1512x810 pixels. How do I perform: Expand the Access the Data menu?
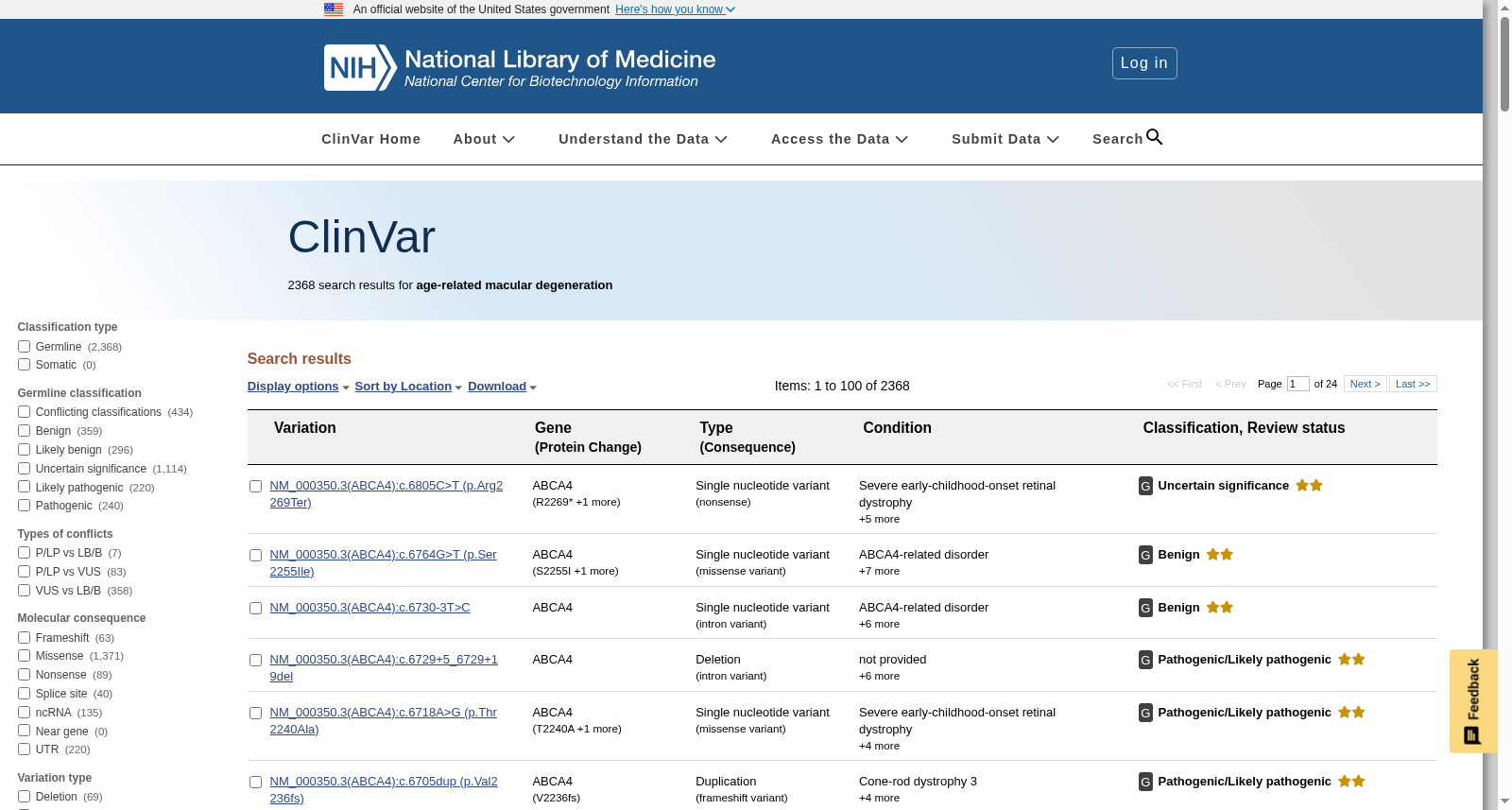click(x=839, y=139)
